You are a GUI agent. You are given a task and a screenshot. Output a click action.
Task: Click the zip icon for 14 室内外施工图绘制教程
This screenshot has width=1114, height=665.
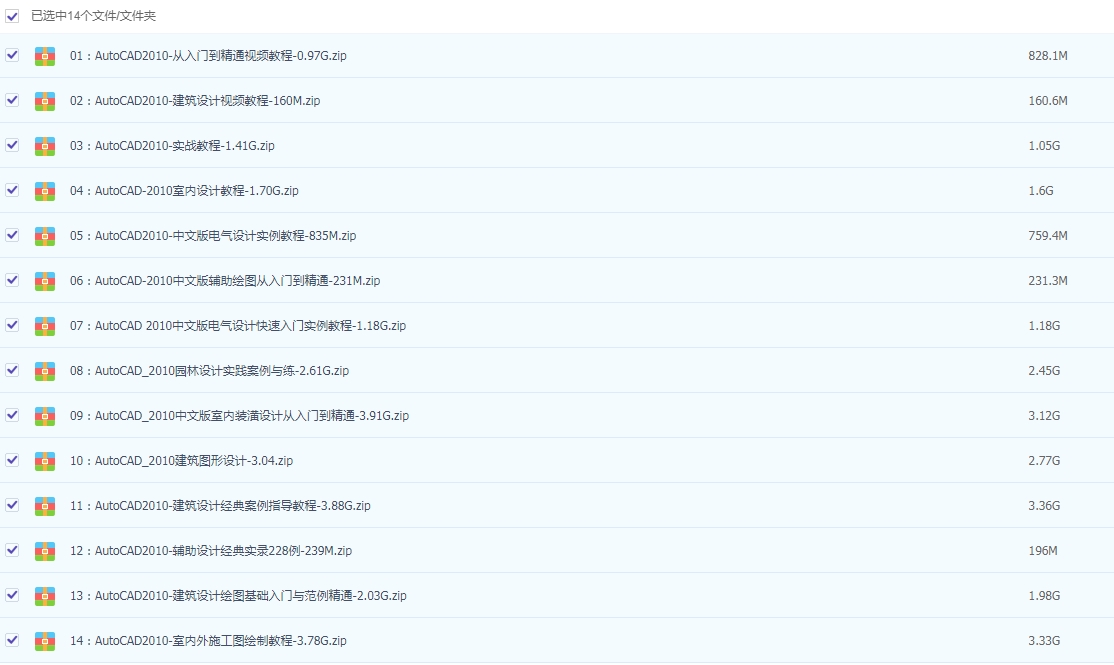click(45, 641)
